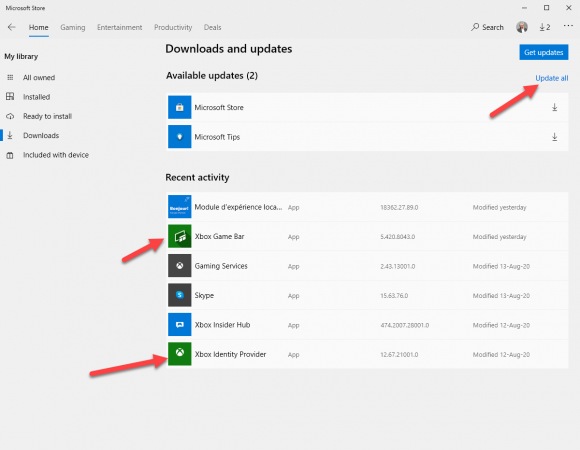The image size is (580, 450).
Task: Minimize the Microsoft Store window
Action: pos(524,8)
